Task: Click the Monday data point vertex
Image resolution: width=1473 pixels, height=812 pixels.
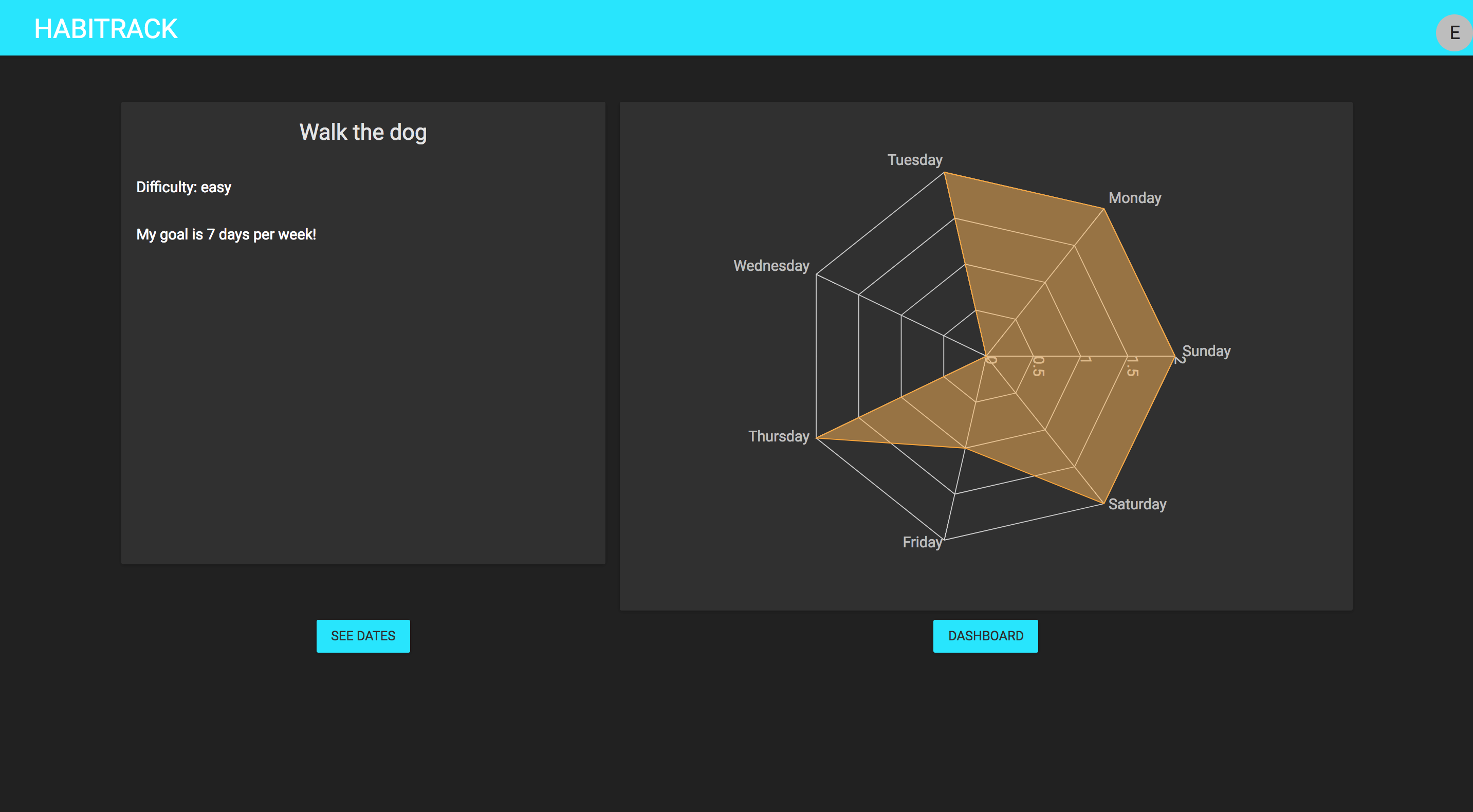Action: pos(1103,209)
